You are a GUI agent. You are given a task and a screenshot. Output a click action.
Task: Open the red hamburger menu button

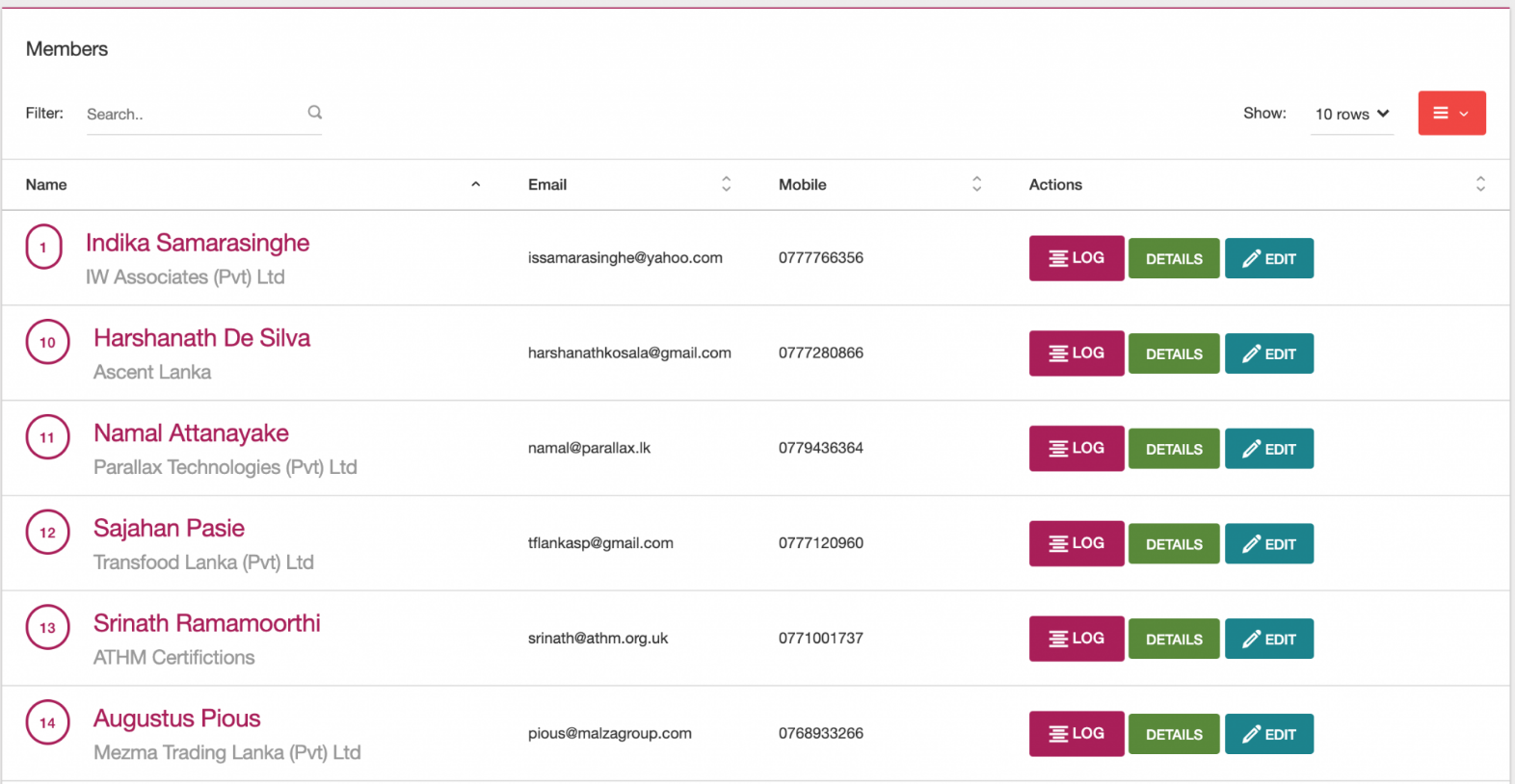pos(1451,113)
